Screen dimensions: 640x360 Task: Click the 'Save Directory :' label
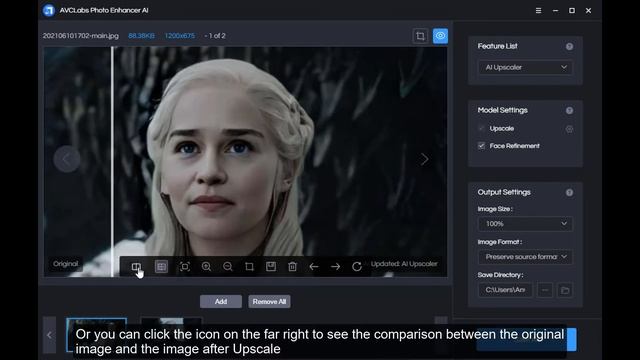click(x=500, y=275)
